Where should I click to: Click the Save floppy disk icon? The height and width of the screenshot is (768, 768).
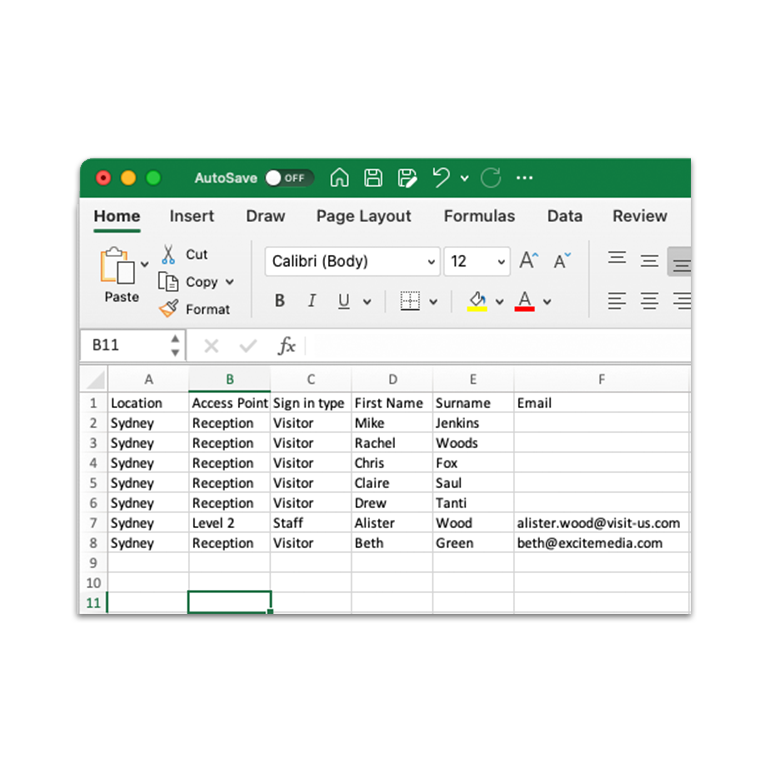[x=373, y=178]
